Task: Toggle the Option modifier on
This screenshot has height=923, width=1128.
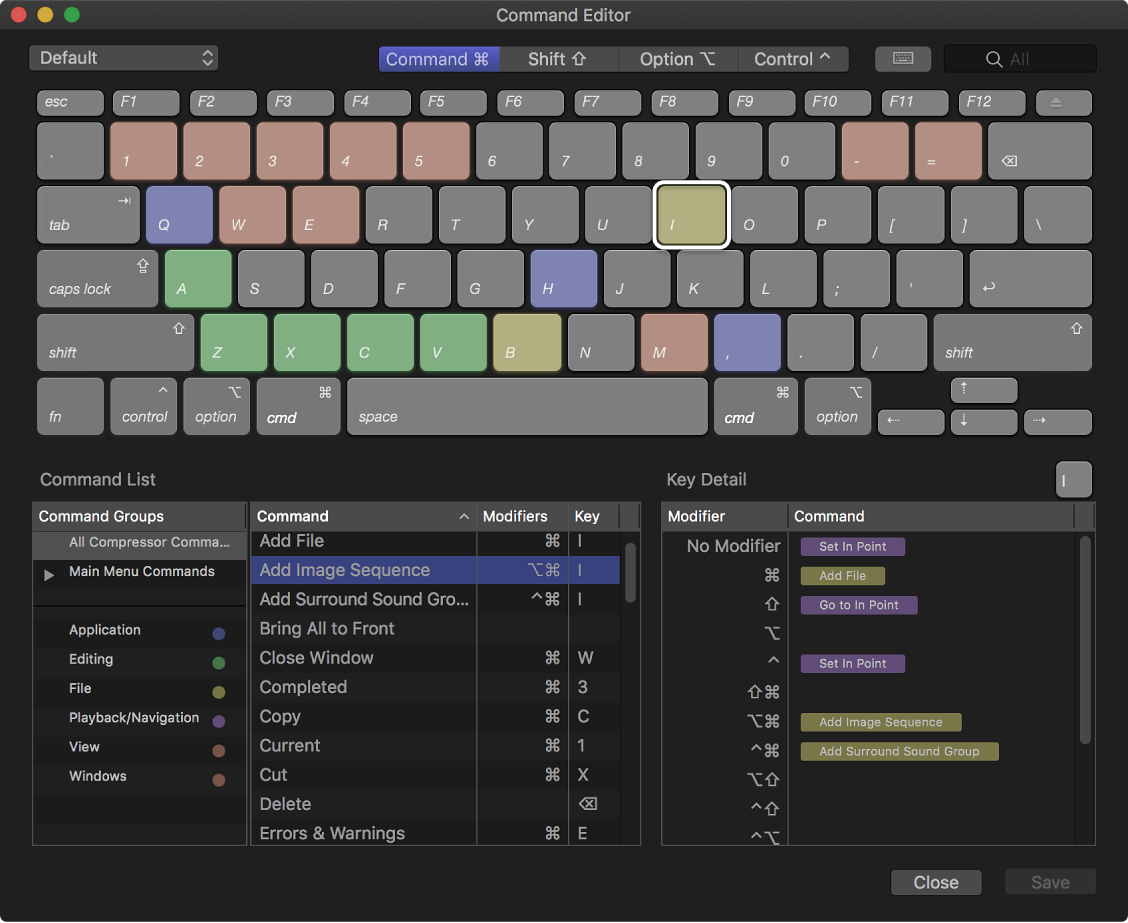Action: click(678, 59)
